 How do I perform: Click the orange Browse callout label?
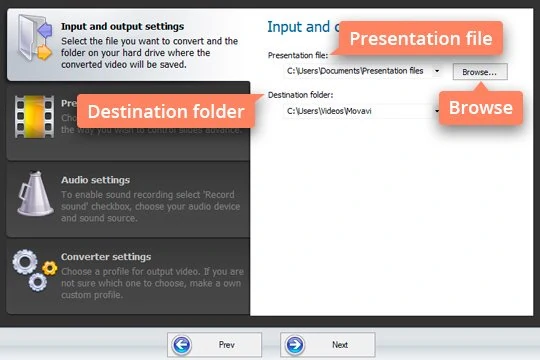(x=481, y=107)
